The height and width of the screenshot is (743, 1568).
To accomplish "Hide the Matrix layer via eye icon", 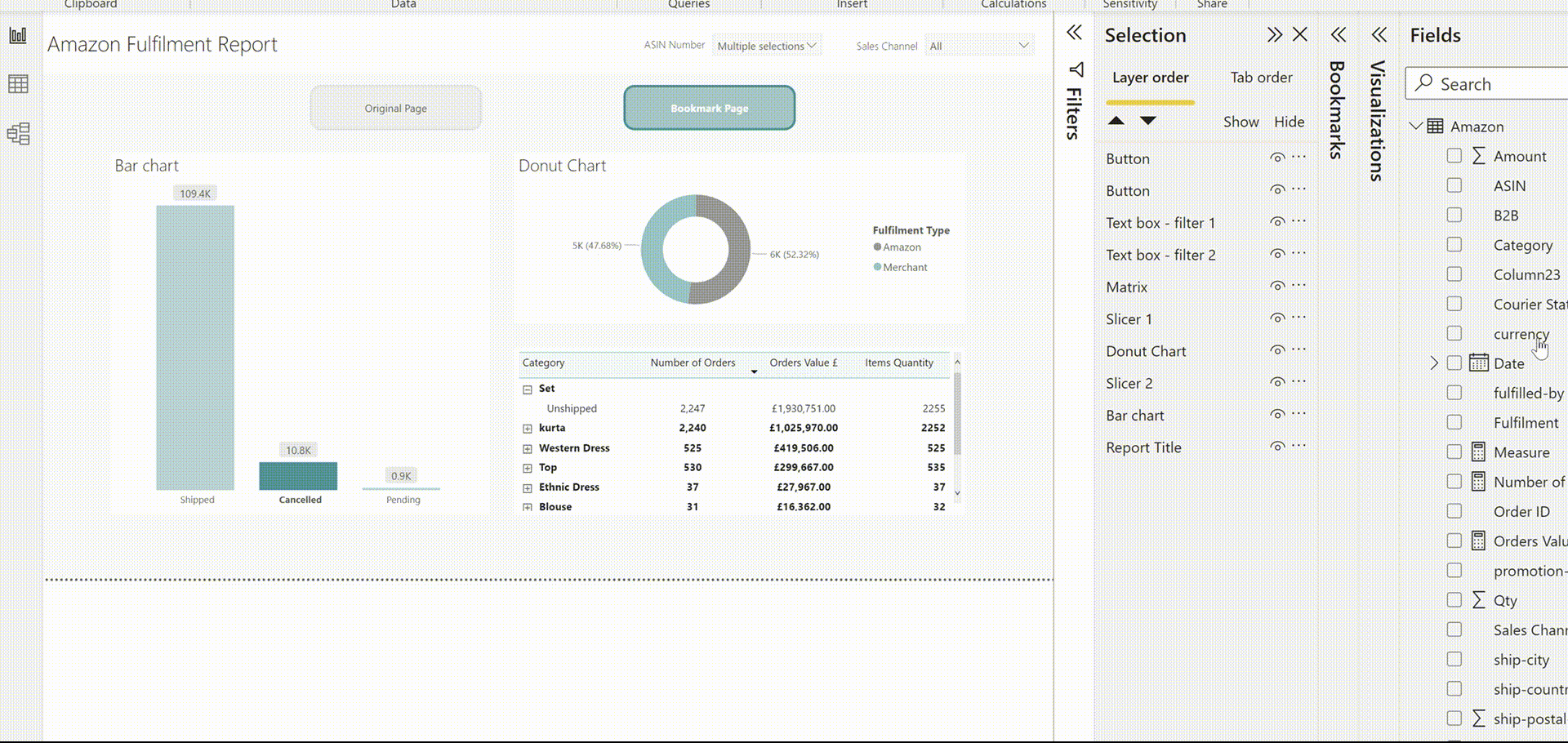I will point(1277,286).
